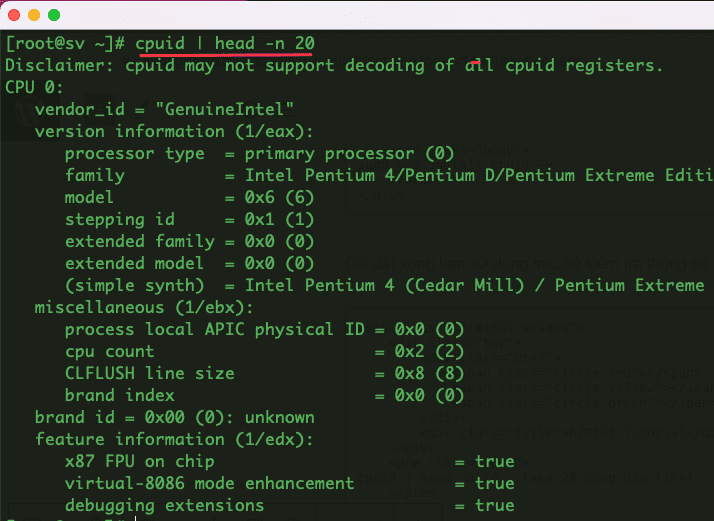Click the feature information (1/edx) heading

[174, 440]
